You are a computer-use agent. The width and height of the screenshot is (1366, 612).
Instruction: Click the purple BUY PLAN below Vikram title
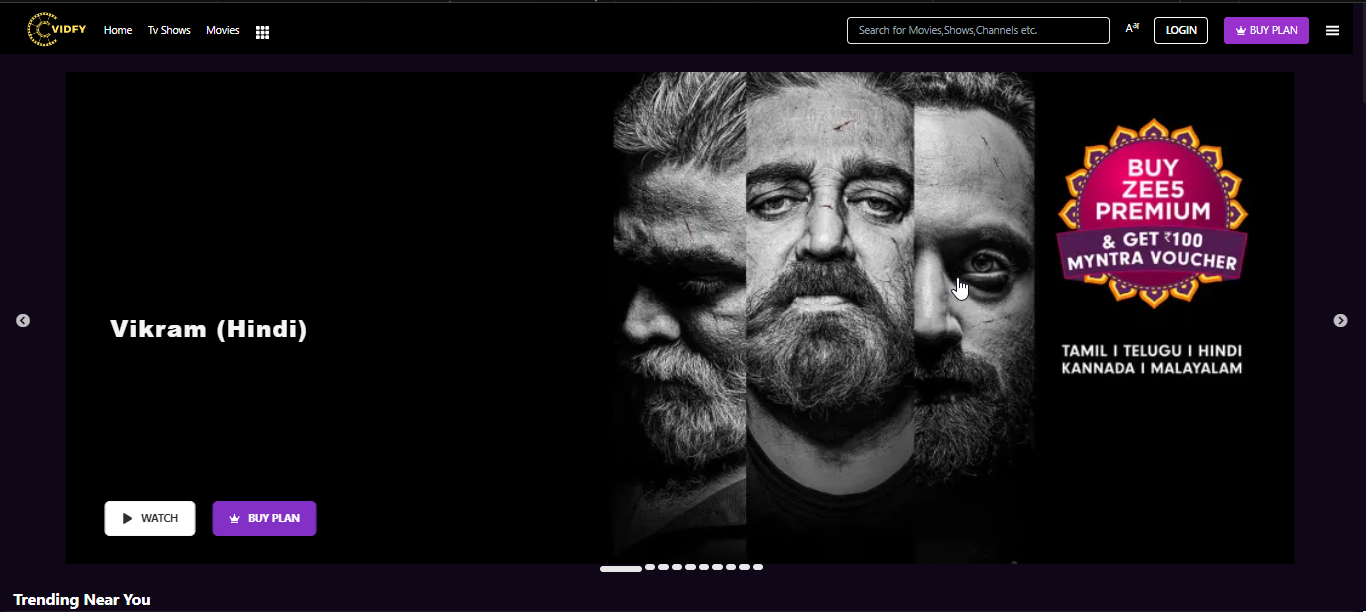click(264, 519)
